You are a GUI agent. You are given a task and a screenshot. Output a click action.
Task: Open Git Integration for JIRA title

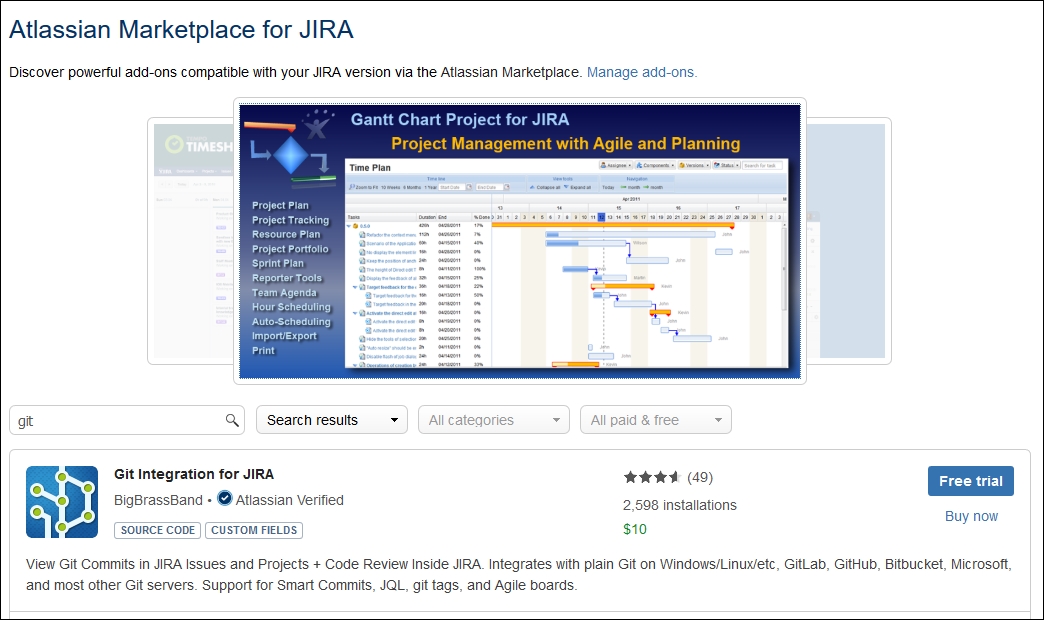click(194, 474)
